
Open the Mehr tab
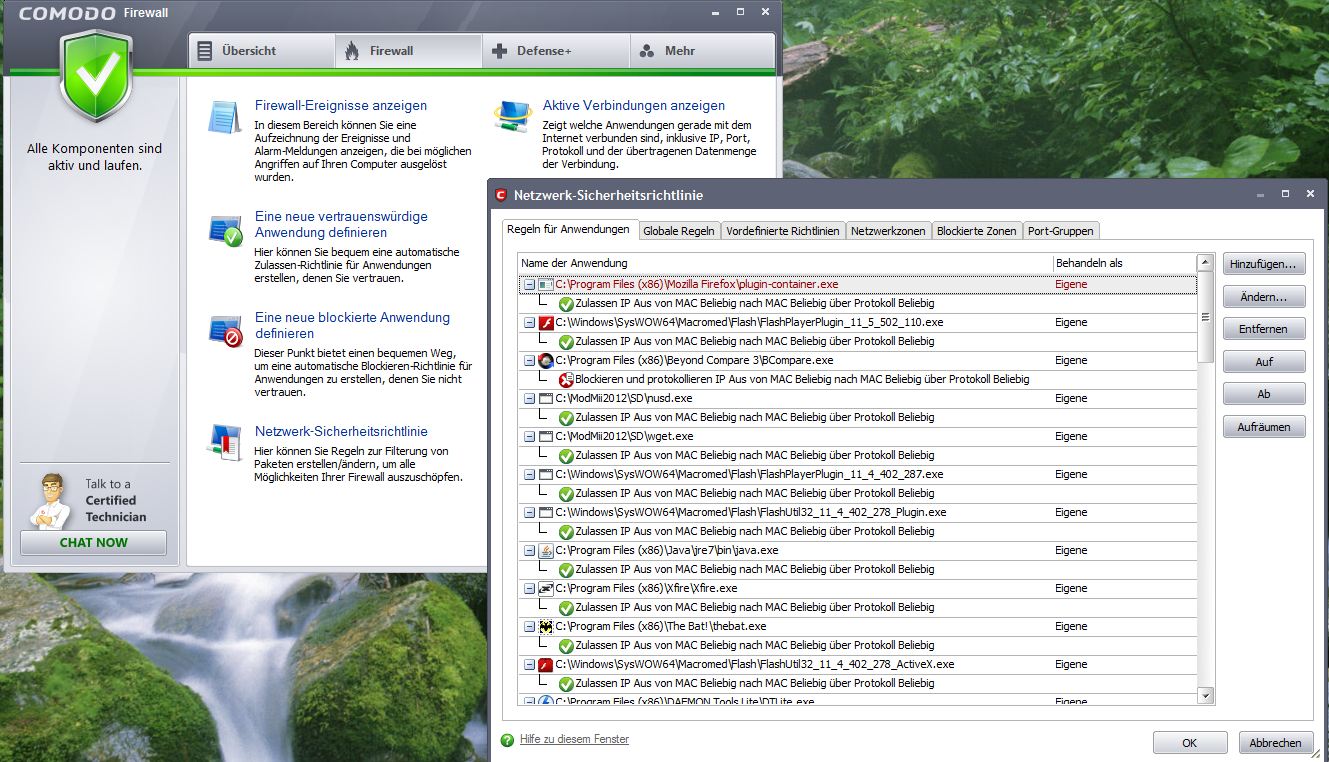(702, 51)
